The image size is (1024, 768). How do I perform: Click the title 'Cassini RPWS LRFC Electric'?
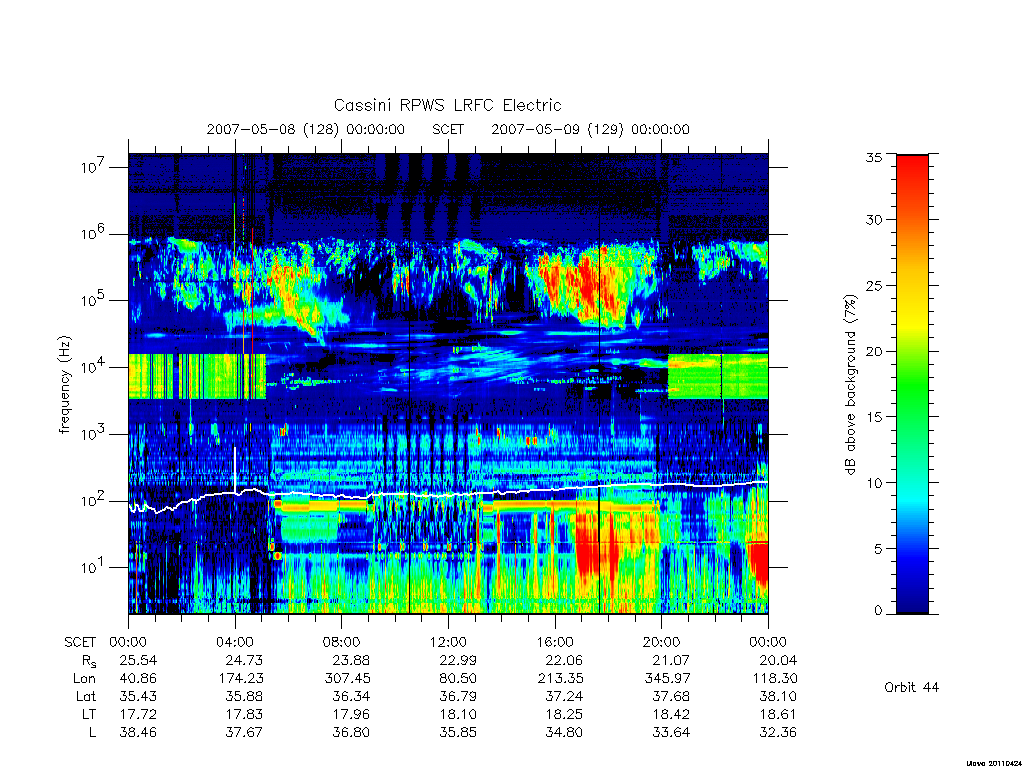tap(447, 105)
